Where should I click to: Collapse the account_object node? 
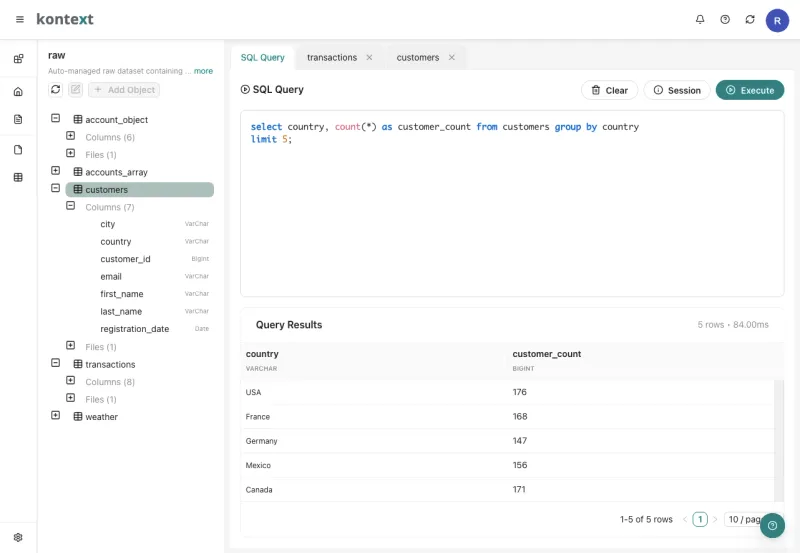click(x=56, y=118)
